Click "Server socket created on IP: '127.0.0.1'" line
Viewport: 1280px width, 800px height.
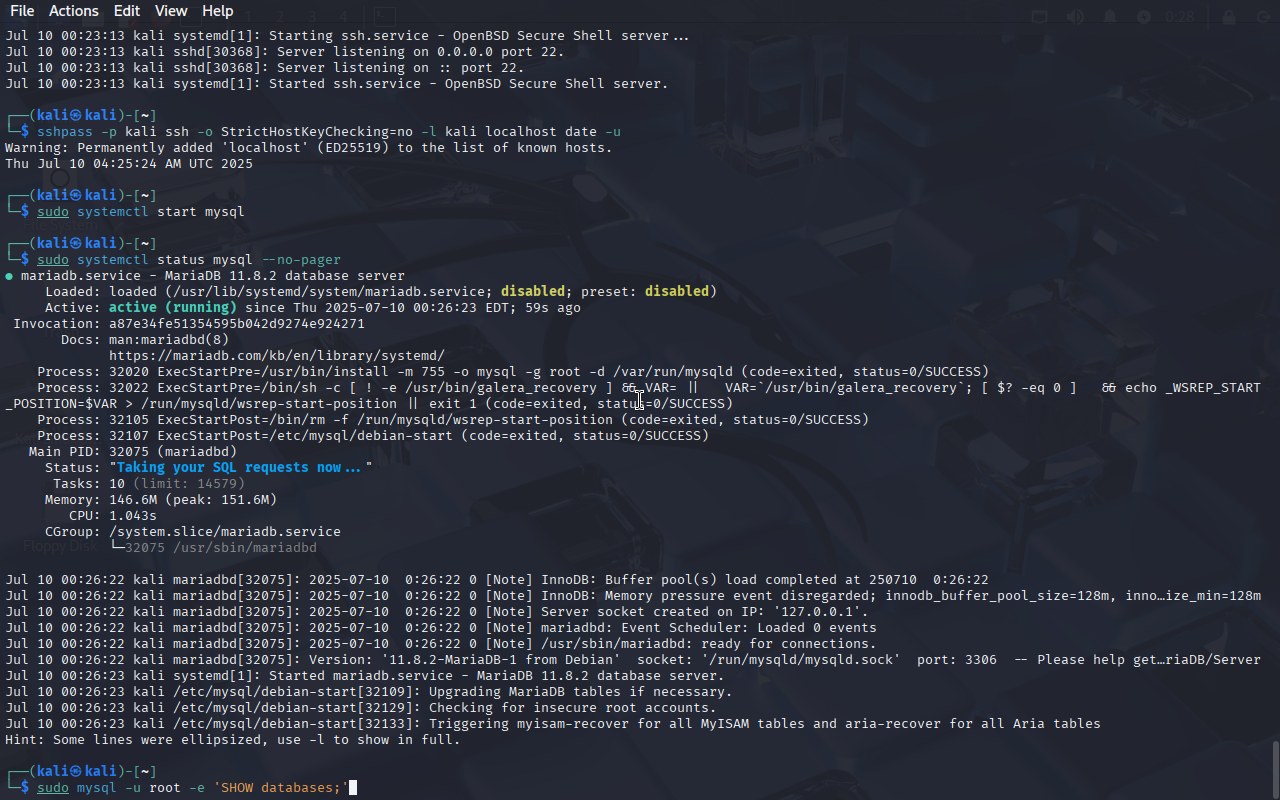pyautogui.click(x=437, y=612)
